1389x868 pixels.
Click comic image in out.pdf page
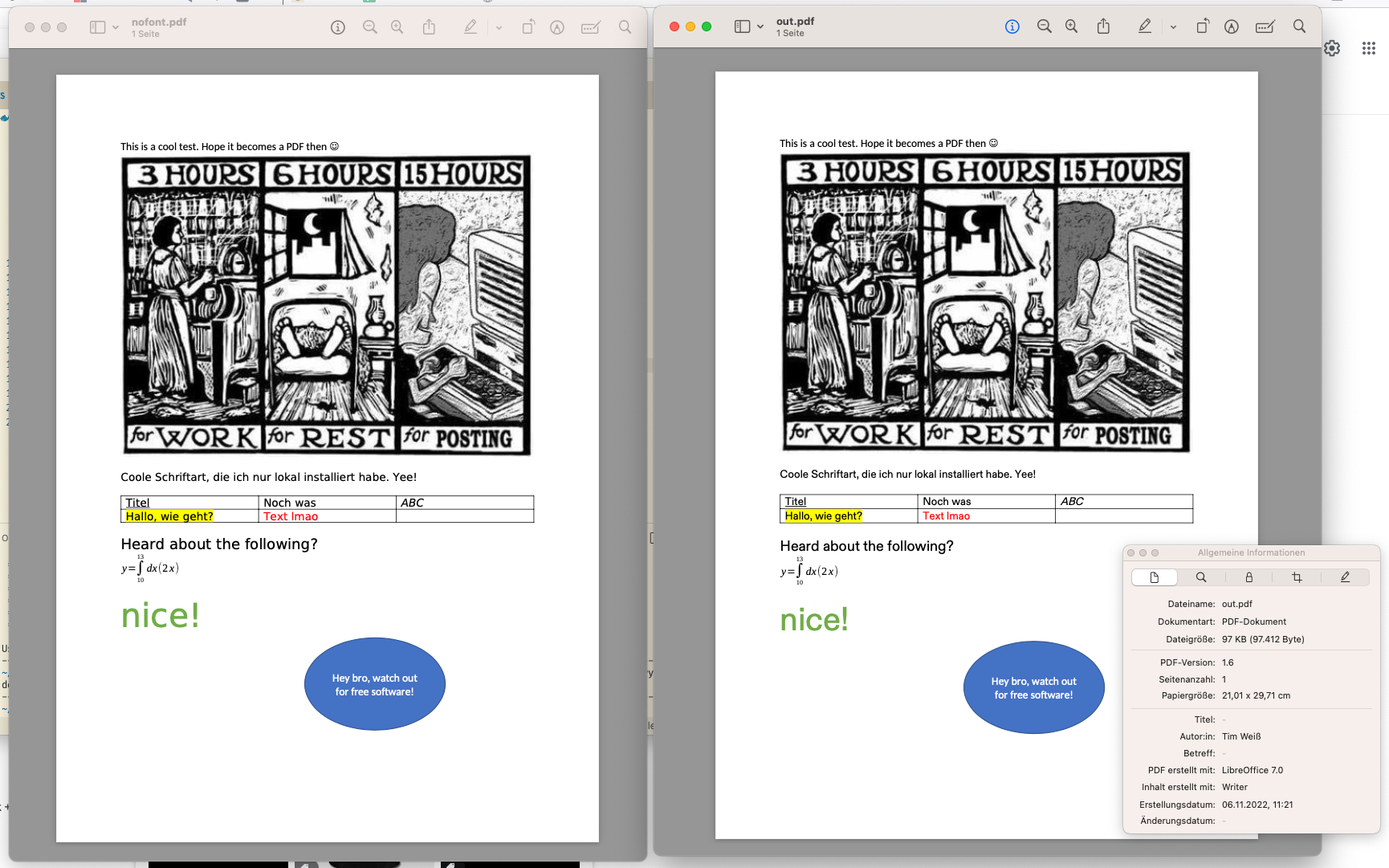coord(985,302)
